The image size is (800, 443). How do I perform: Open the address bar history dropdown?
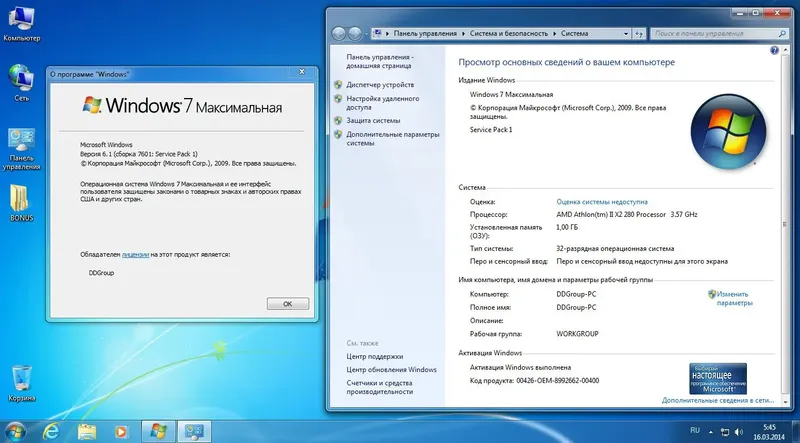click(626, 34)
